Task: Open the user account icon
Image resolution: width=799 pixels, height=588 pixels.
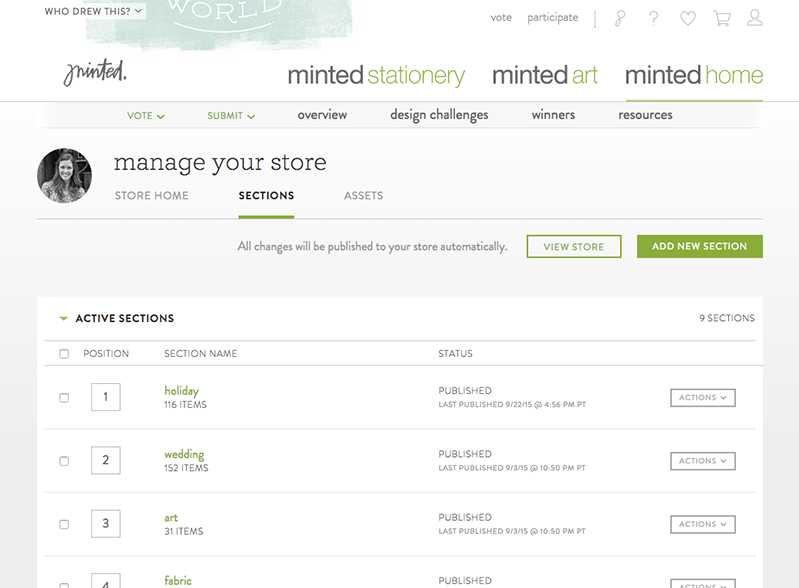Action: pyautogui.click(x=755, y=18)
